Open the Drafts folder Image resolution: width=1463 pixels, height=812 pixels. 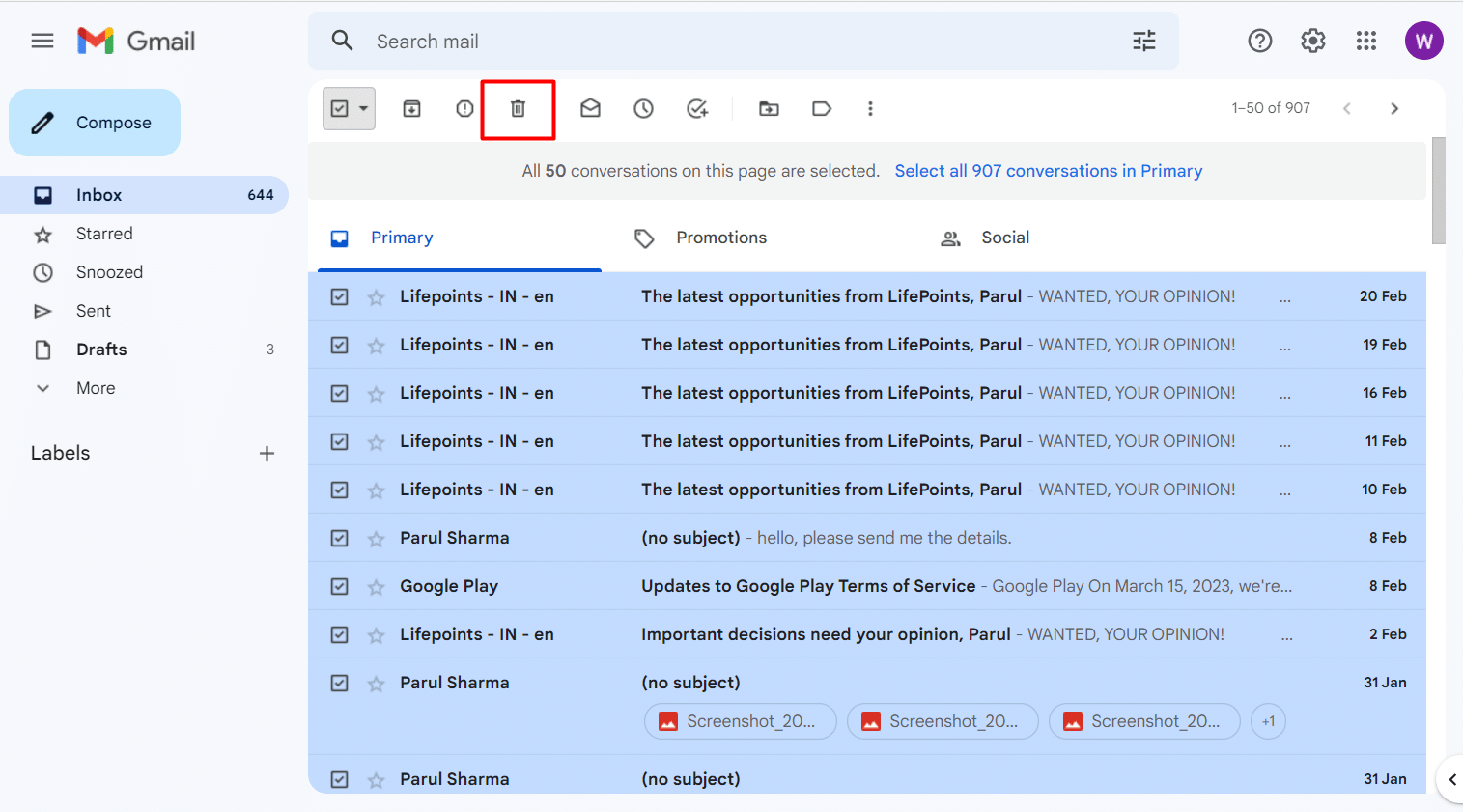(145, 350)
